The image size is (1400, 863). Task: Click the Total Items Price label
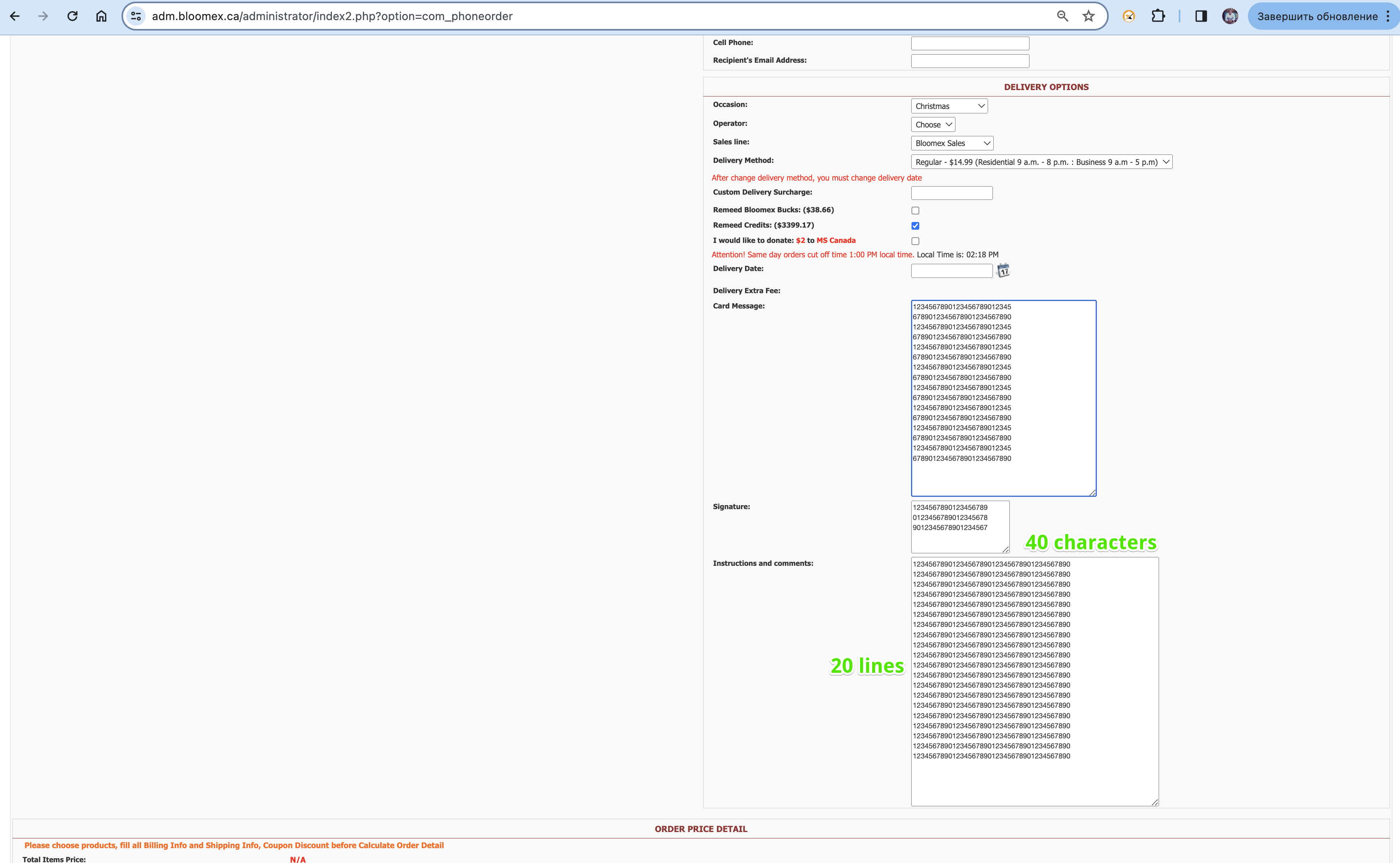[x=54, y=859]
